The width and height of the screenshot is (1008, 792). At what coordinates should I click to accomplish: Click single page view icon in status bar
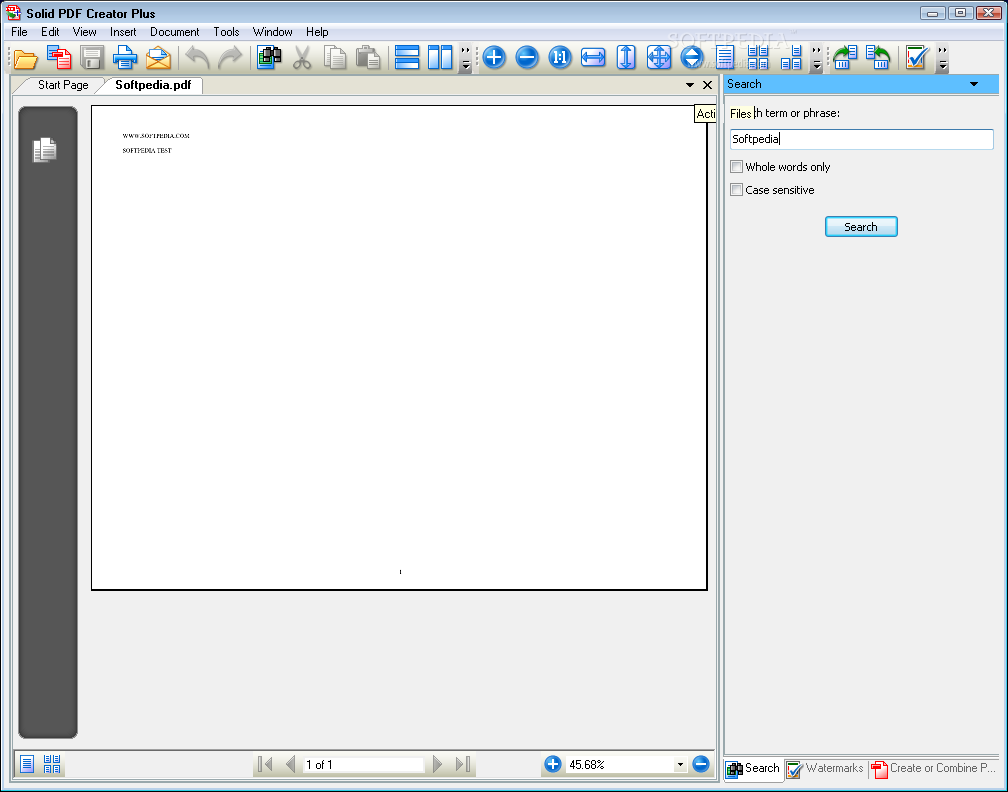pyautogui.click(x=27, y=764)
